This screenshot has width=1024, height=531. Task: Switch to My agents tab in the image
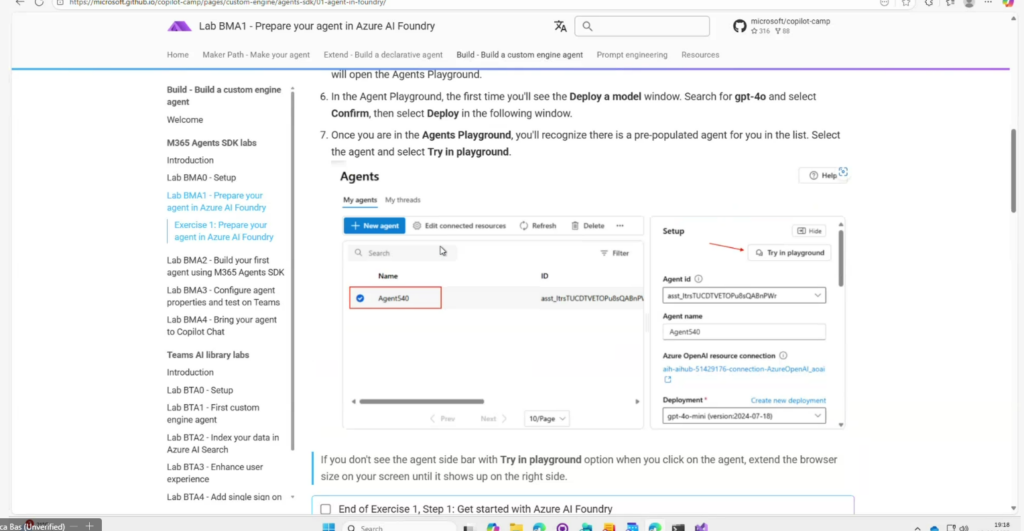tap(360, 200)
